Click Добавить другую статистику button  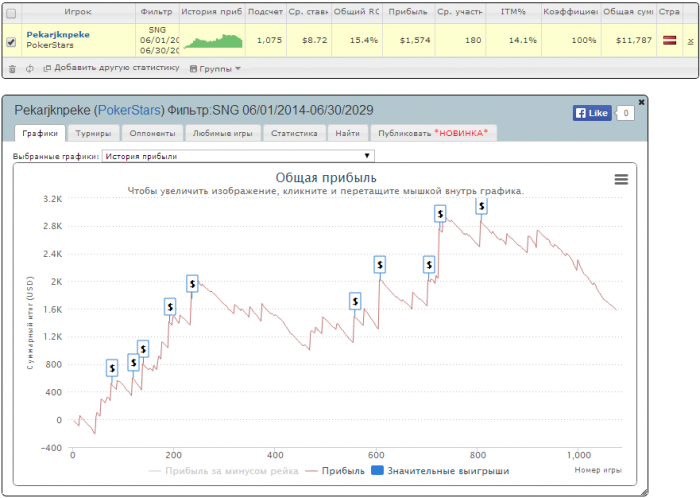click(112, 68)
